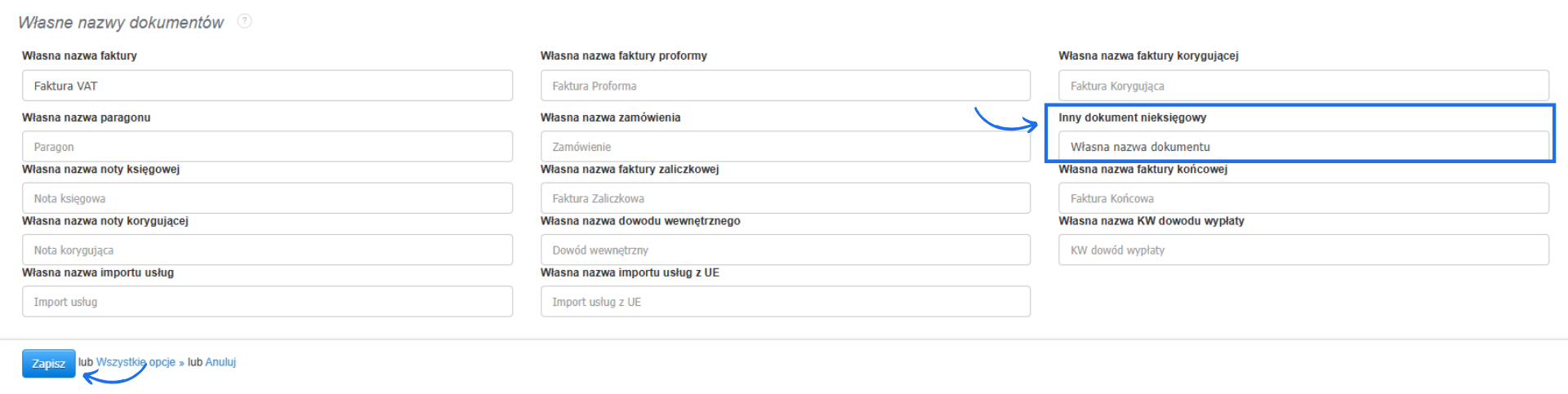Click the Nota korygująca name field

point(267,250)
